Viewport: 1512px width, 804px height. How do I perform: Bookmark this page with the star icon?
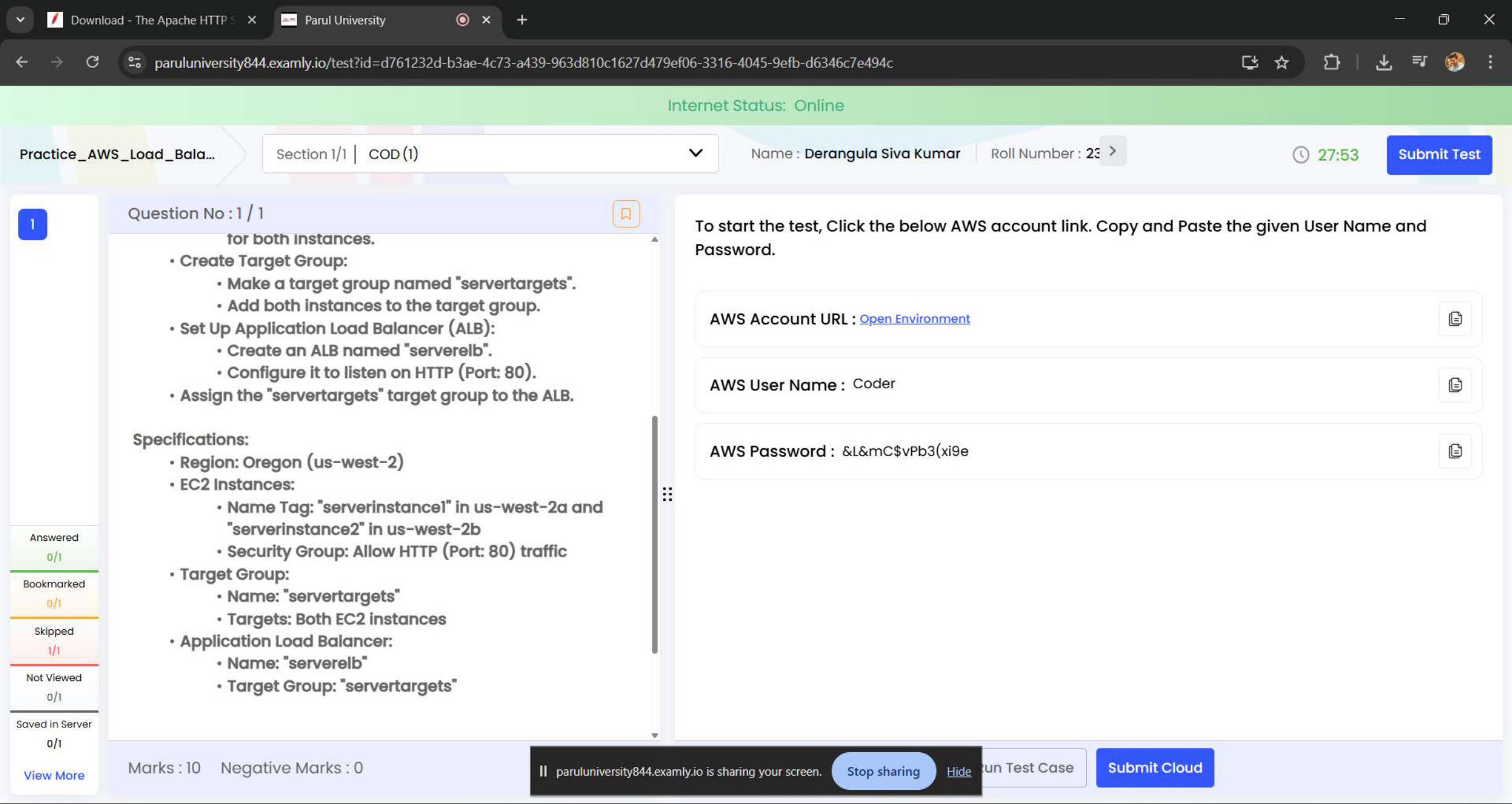pyautogui.click(x=1282, y=62)
